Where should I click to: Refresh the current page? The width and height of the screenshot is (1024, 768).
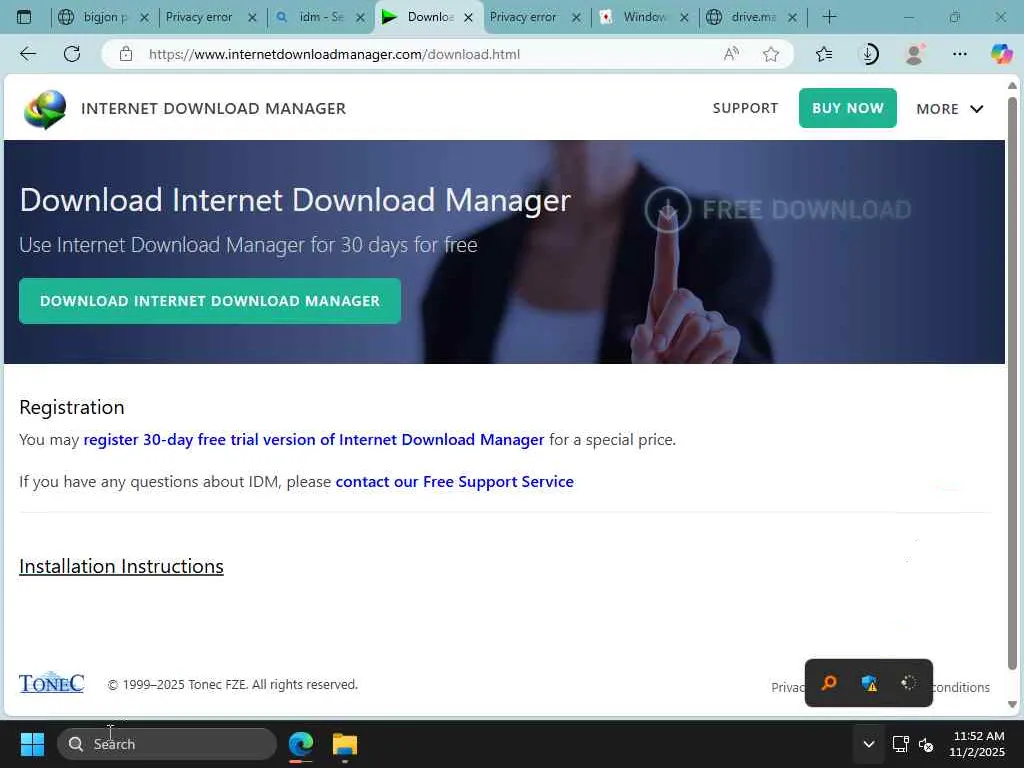(x=72, y=54)
